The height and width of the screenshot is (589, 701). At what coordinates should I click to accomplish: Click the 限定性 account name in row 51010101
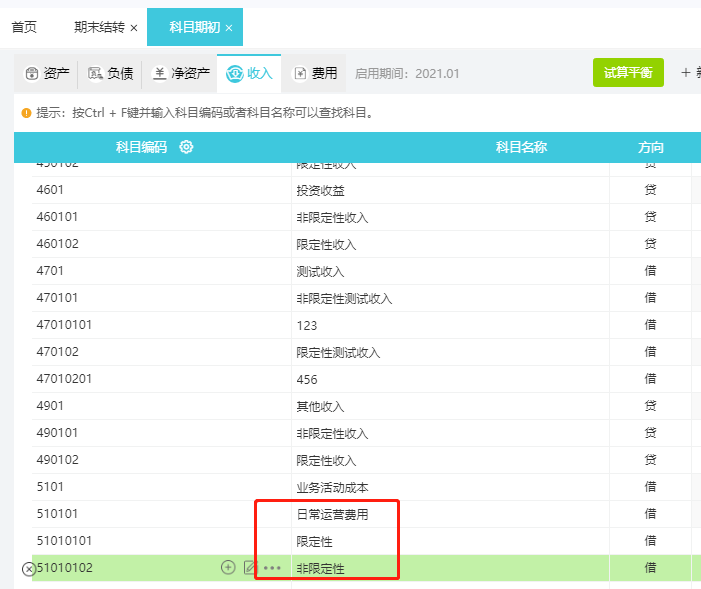click(314, 542)
